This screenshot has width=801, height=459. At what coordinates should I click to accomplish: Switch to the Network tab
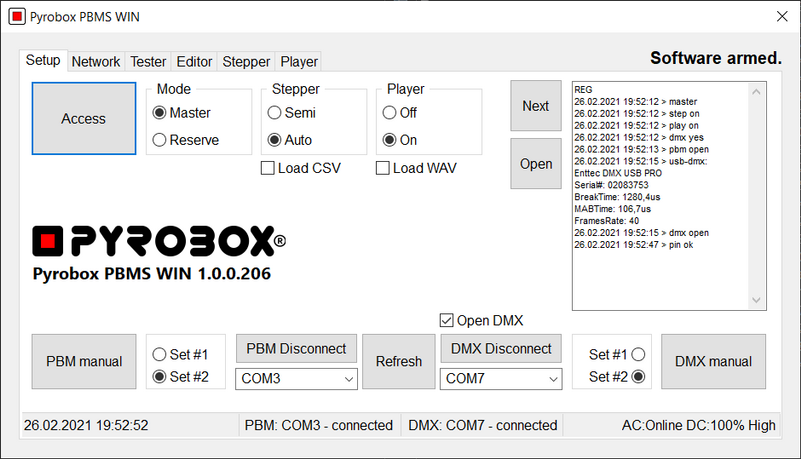96,62
